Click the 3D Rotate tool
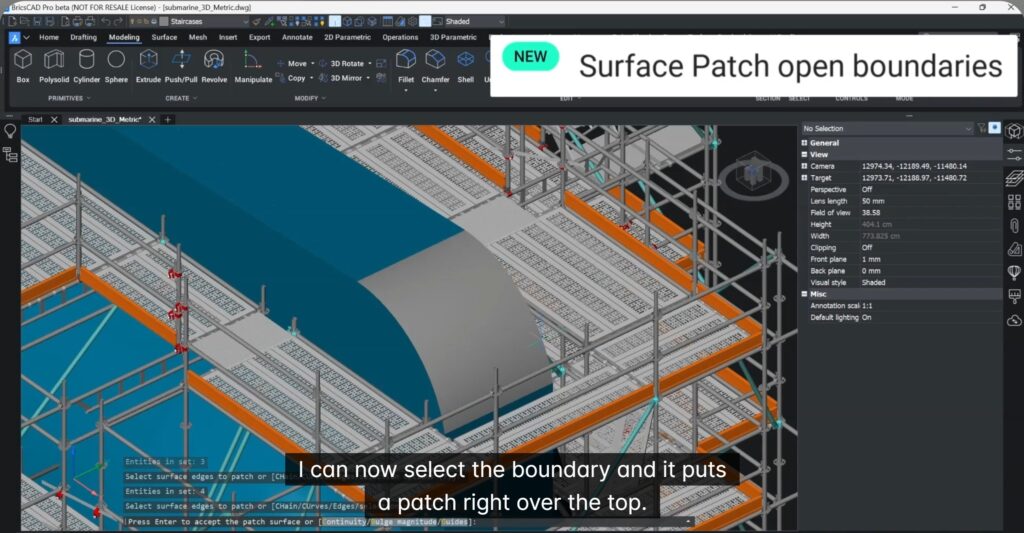Viewport: 1024px width, 533px height. 342,63
